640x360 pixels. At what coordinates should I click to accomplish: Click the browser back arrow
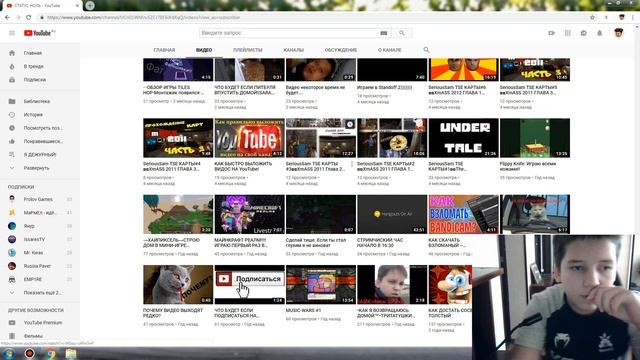[7, 18]
